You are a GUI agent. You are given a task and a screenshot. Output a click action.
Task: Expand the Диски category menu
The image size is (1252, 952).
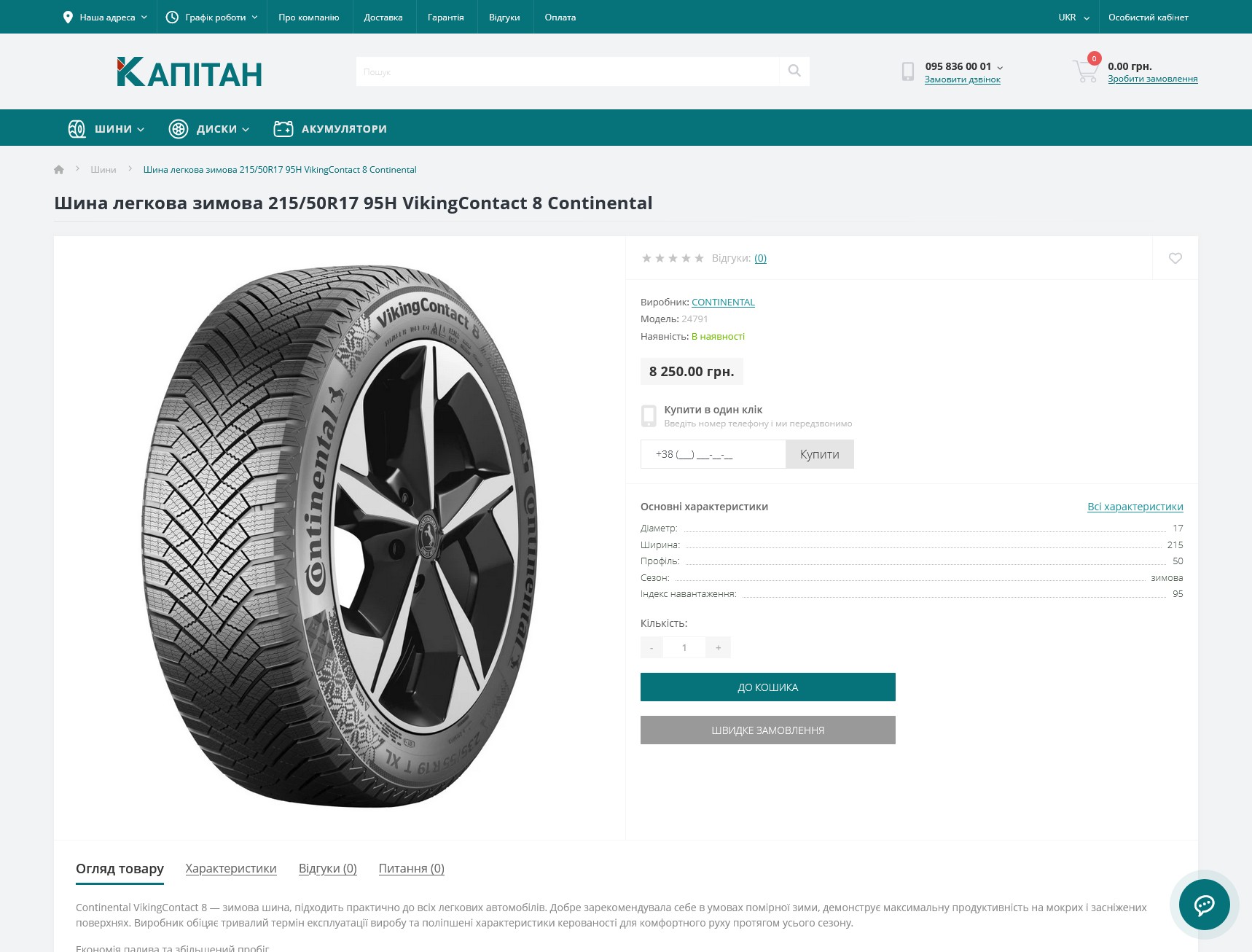click(x=209, y=129)
